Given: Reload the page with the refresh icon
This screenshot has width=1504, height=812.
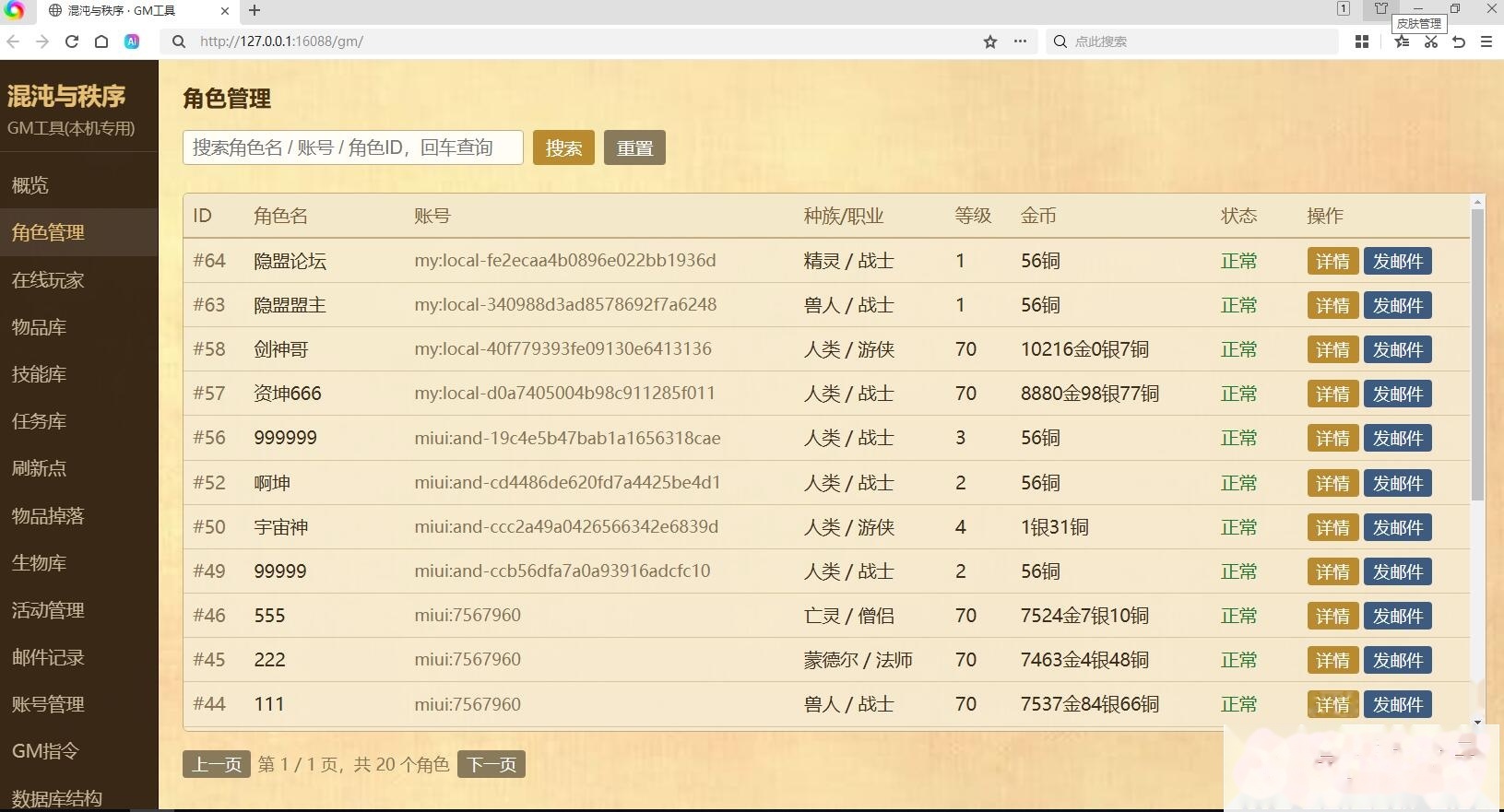Looking at the screenshot, I should point(72,41).
